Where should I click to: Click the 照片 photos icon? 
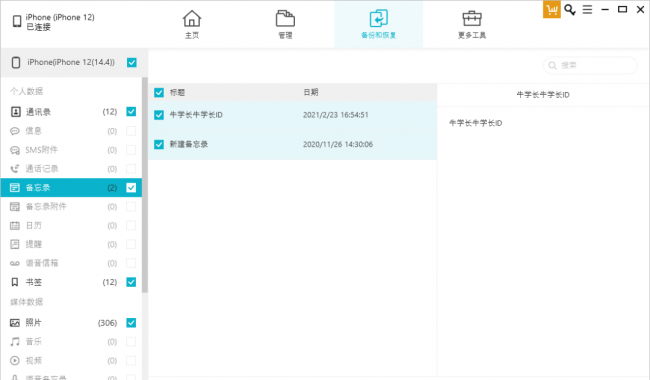pos(15,323)
